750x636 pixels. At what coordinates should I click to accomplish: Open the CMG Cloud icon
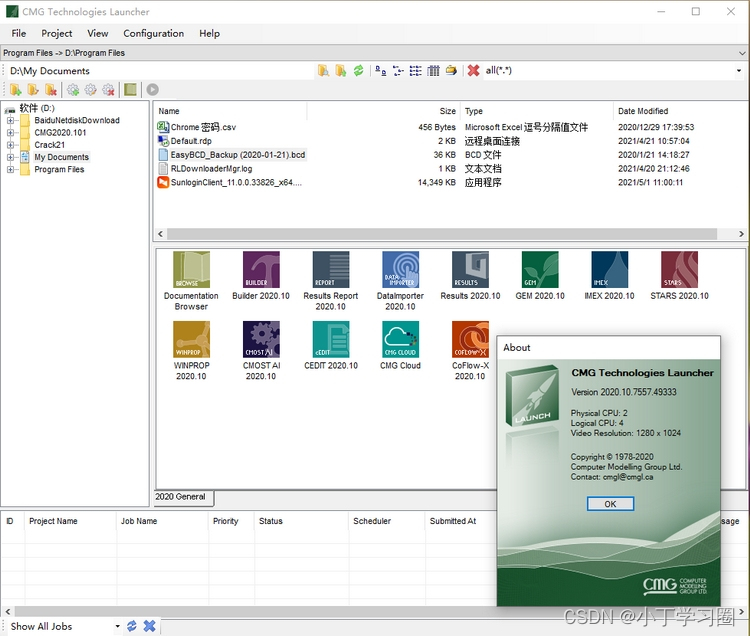tap(401, 340)
